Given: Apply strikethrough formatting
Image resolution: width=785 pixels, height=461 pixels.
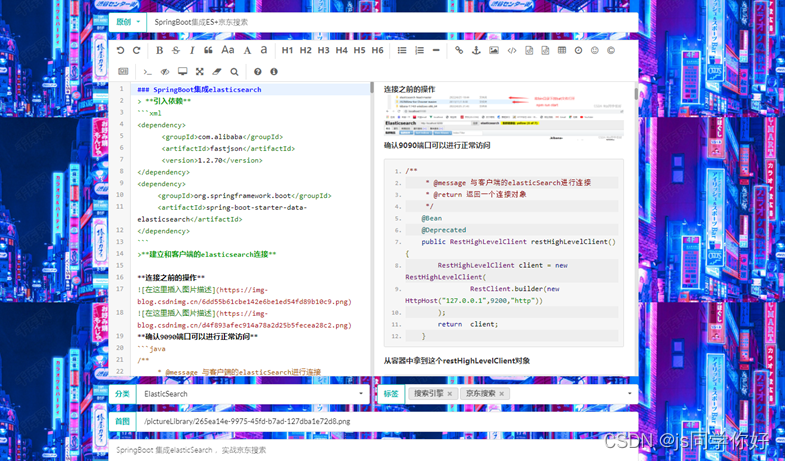Looking at the screenshot, I should click(176, 50).
